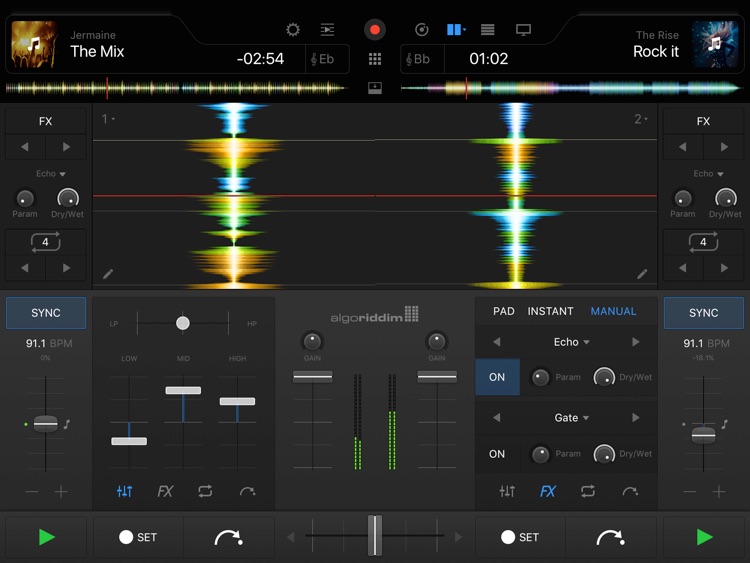Select the right deck loop icon
Image resolution: width=750 pixels, height=563 pixels.
tap(588, 491)
